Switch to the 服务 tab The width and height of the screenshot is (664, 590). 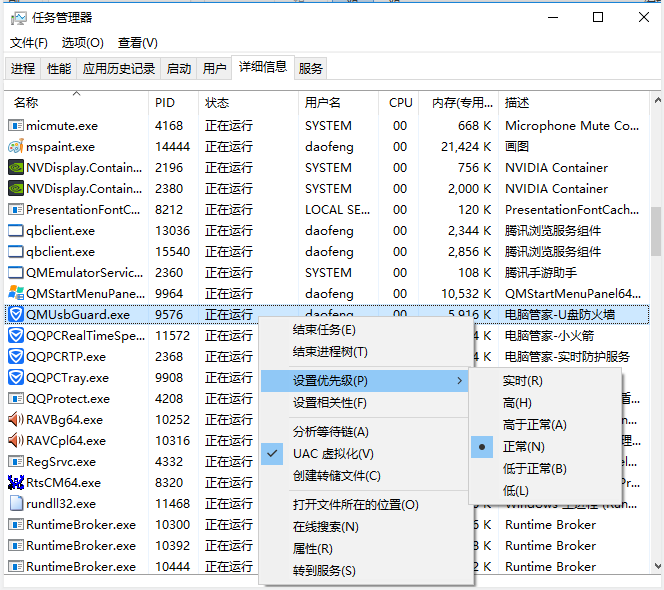point(310,68)
